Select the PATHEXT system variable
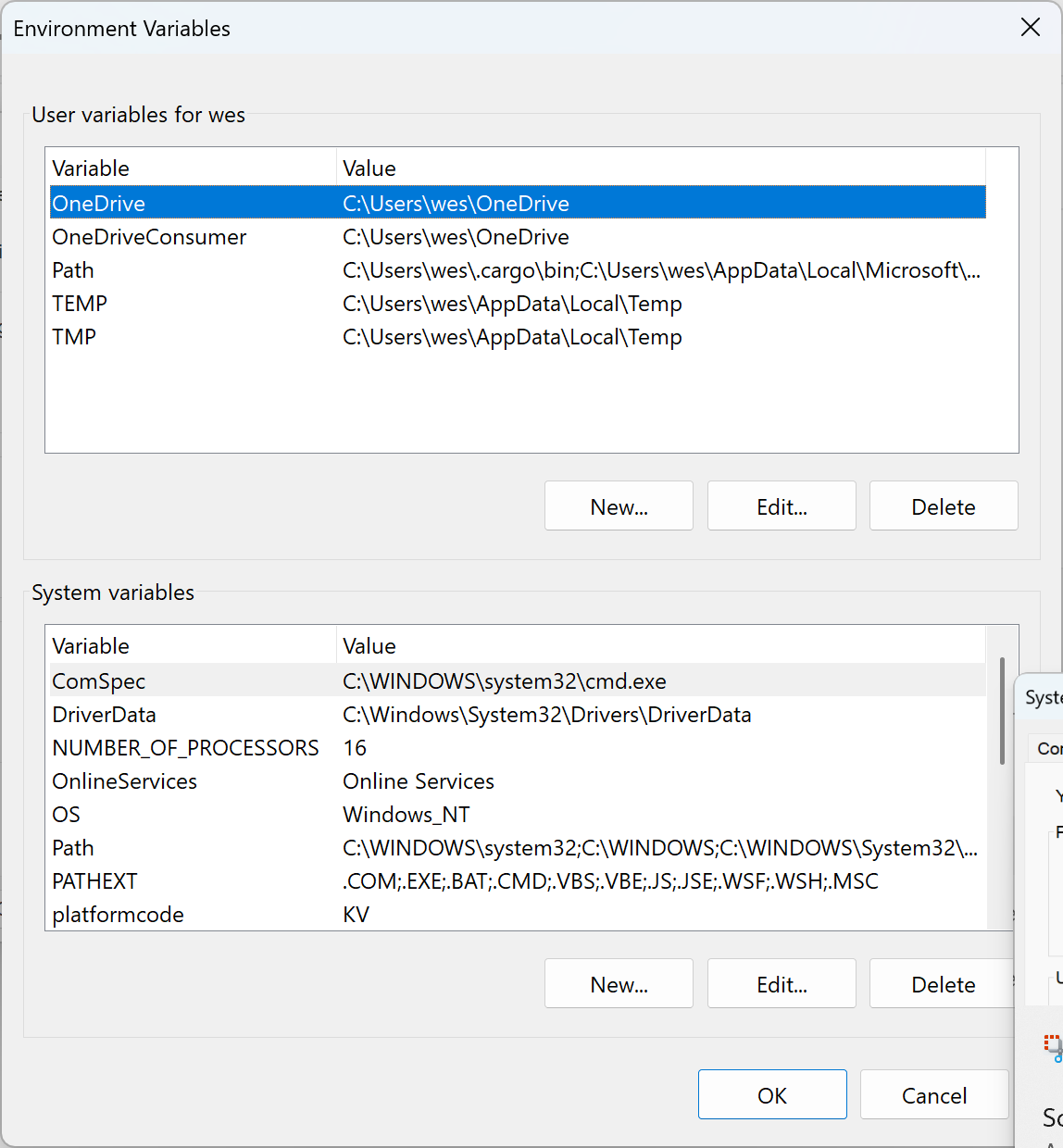This screenshot has width=1063, height=1148. (x=518, y=880)
